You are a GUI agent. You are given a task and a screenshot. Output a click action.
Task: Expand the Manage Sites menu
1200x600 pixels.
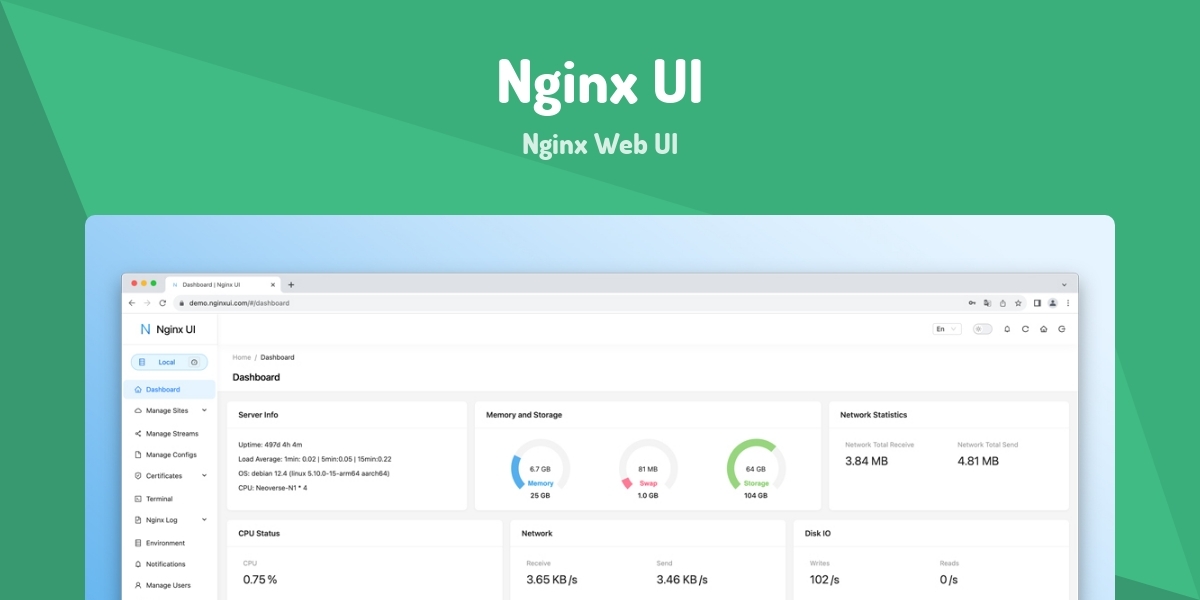(168, 410)
